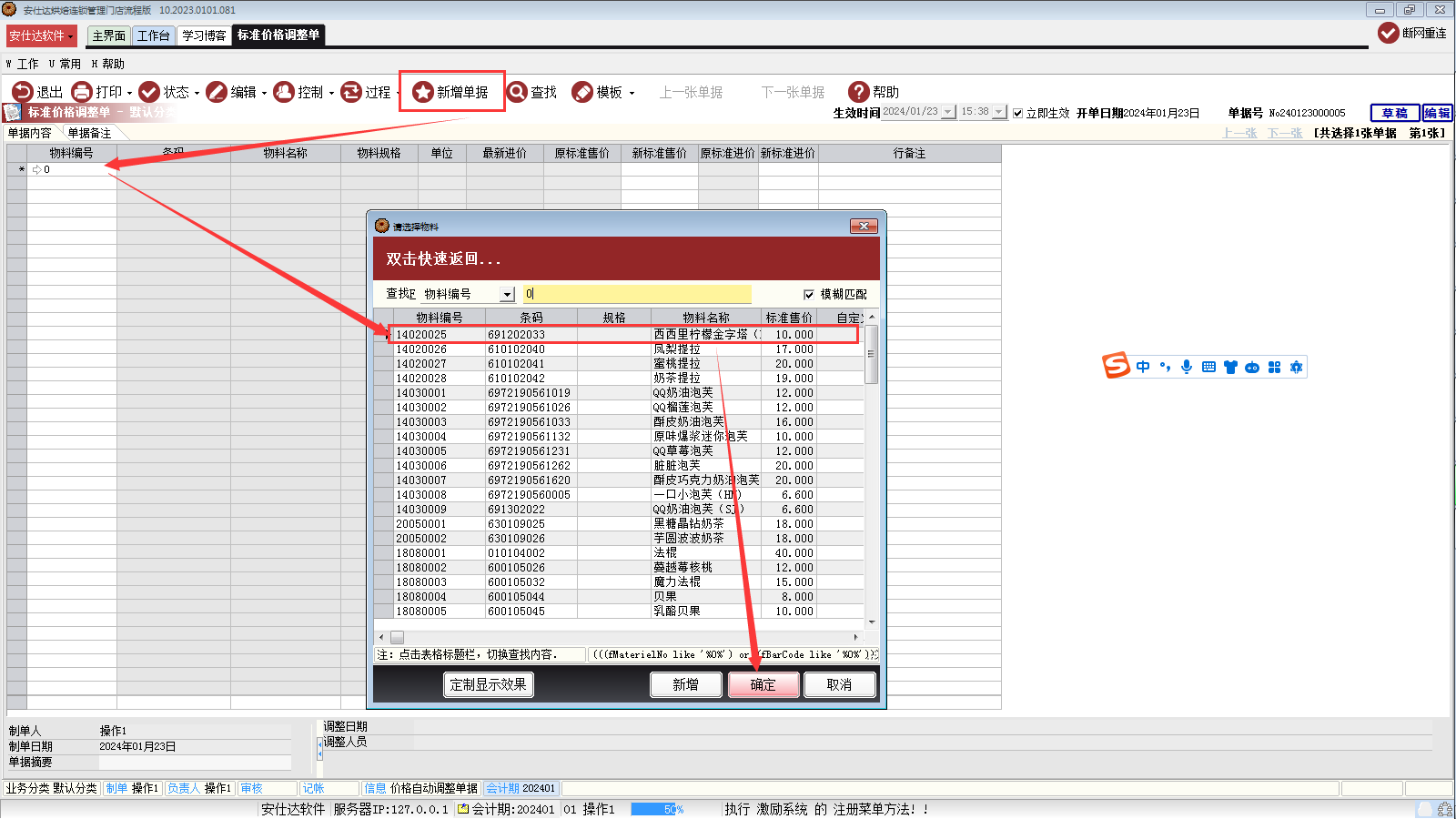Expand the 打印 dropdown arrow
The width and height of the screenshot is (1456, 819).
[129, 93]
